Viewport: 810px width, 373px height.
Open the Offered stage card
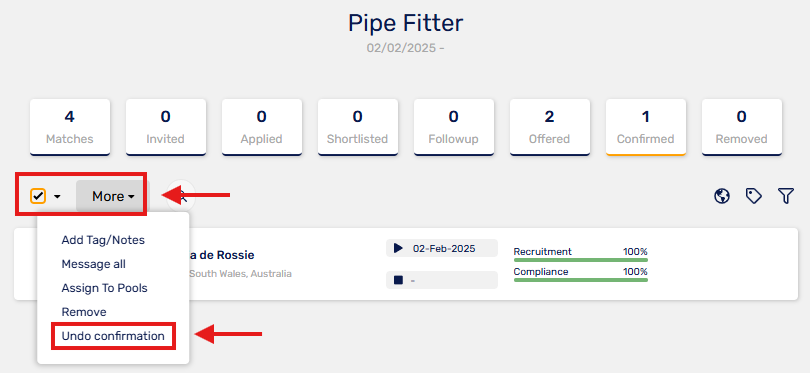point(550,127)
